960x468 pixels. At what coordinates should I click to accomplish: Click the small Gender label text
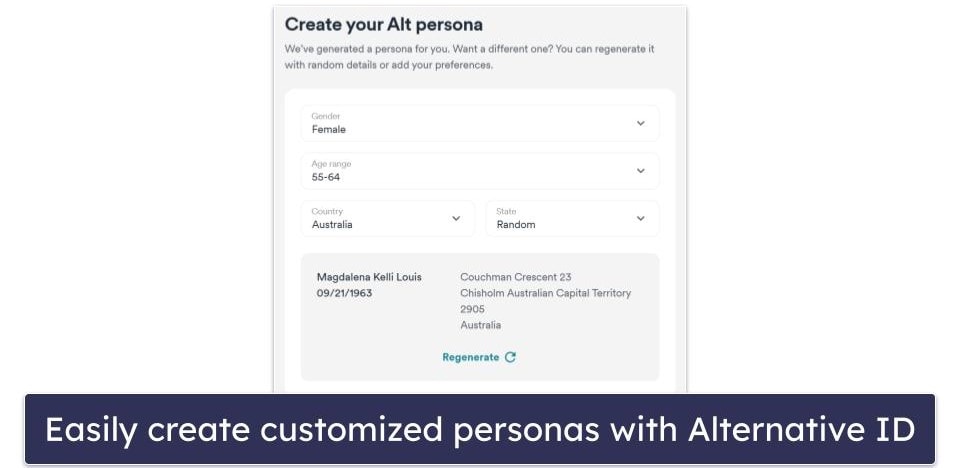tap(326, 116)
